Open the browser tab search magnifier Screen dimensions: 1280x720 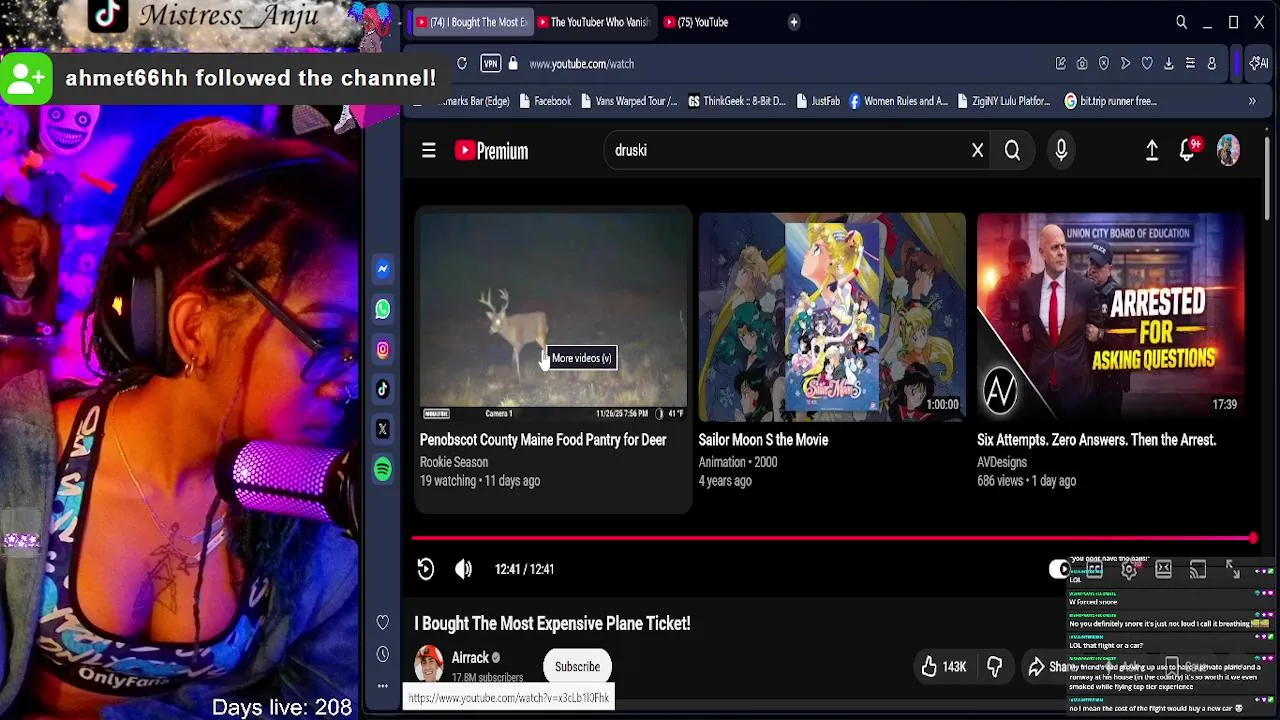coord(1181,22)
